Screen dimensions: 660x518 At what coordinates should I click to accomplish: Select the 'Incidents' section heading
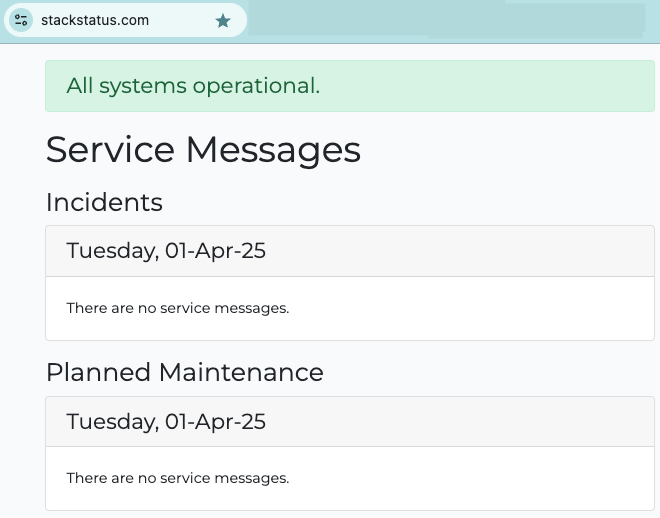click(x=104, y=202)
